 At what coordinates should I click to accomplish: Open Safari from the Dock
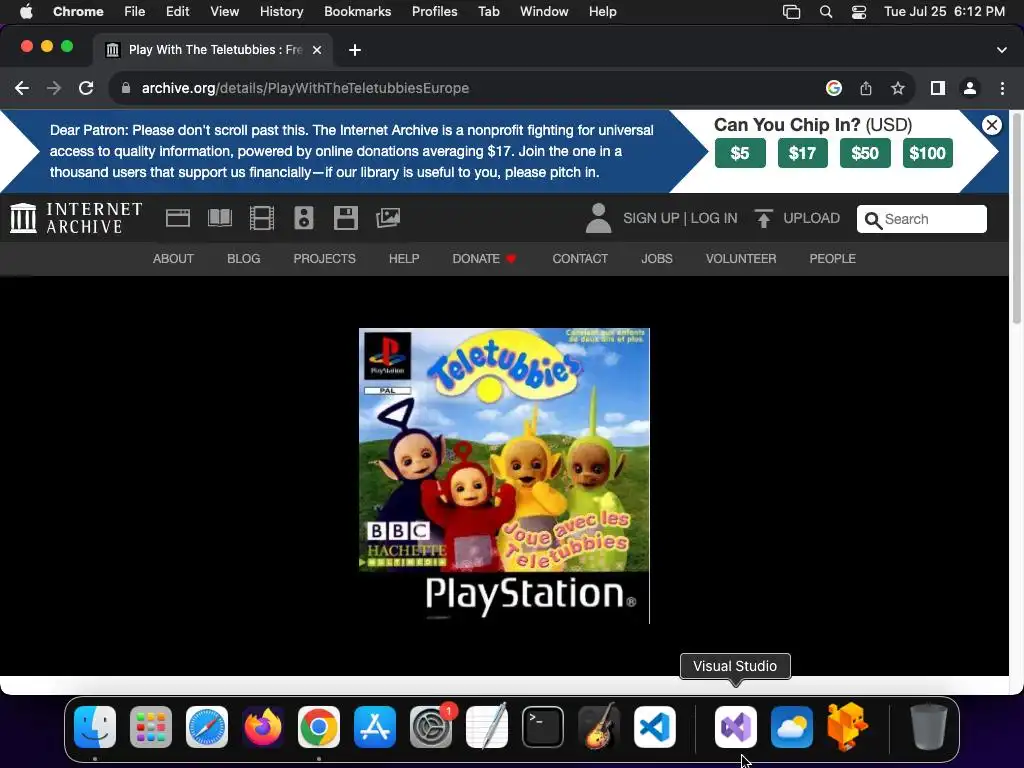pyautogui.click(x=207, y=727)
